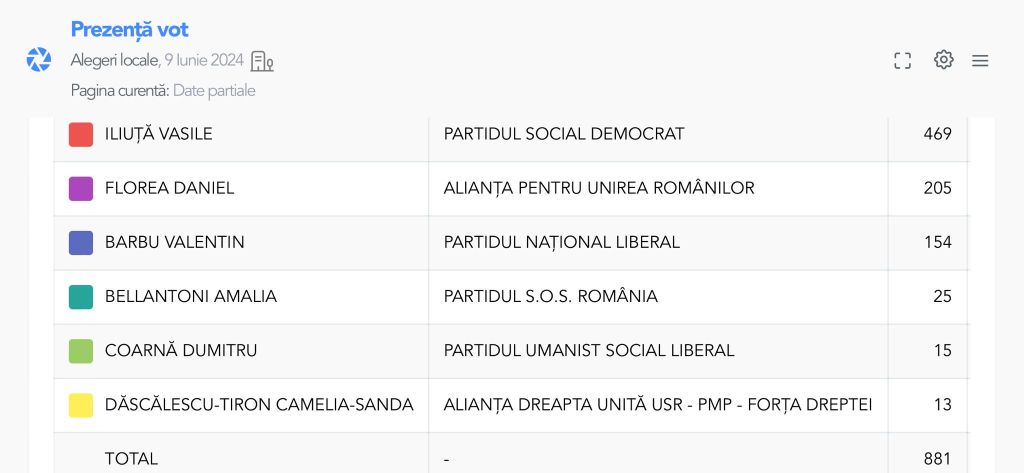
Task: Enter fullscreen mode with the frame icon
Action: tap(902, 61)
